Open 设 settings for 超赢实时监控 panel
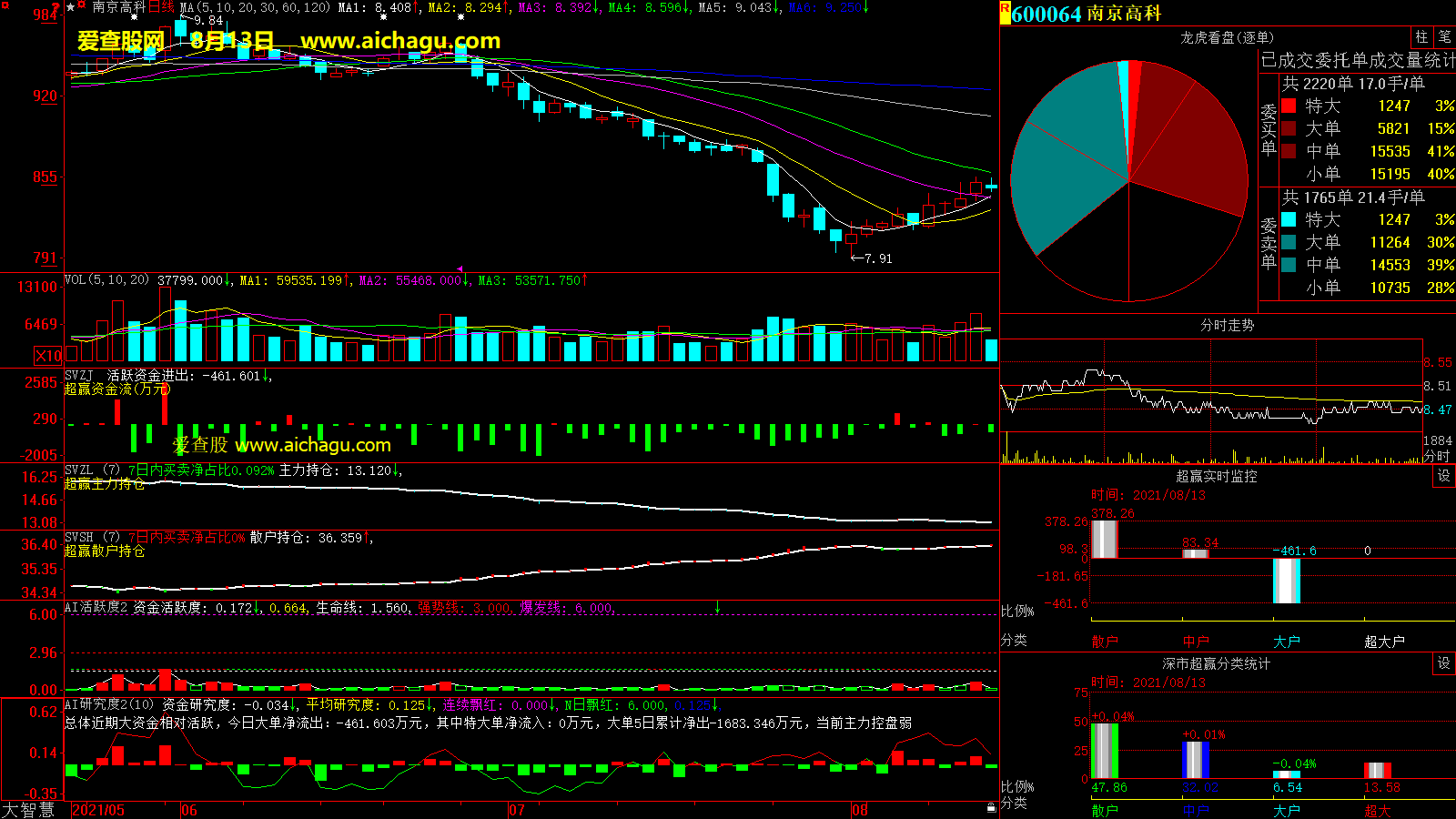This screenshot has height=819, width=1456. (1444, 476)
